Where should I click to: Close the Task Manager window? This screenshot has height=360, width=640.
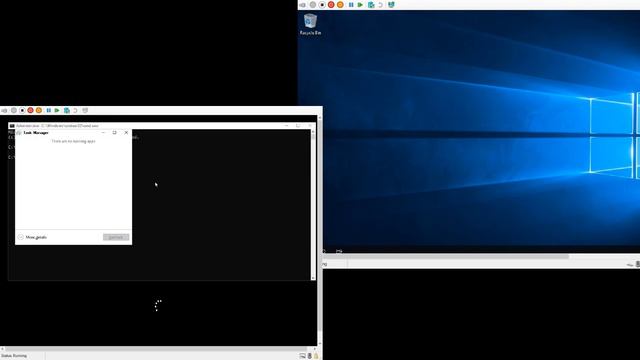[126, 133]
